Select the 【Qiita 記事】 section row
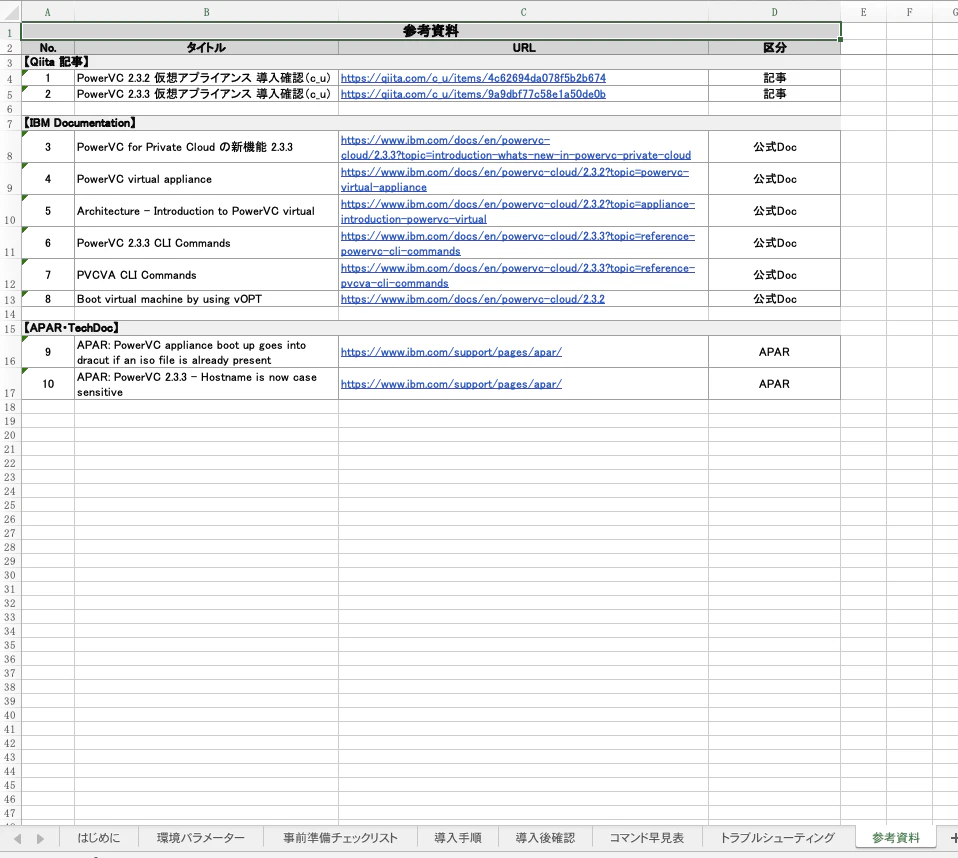958x858 pixels. (431, 62)
